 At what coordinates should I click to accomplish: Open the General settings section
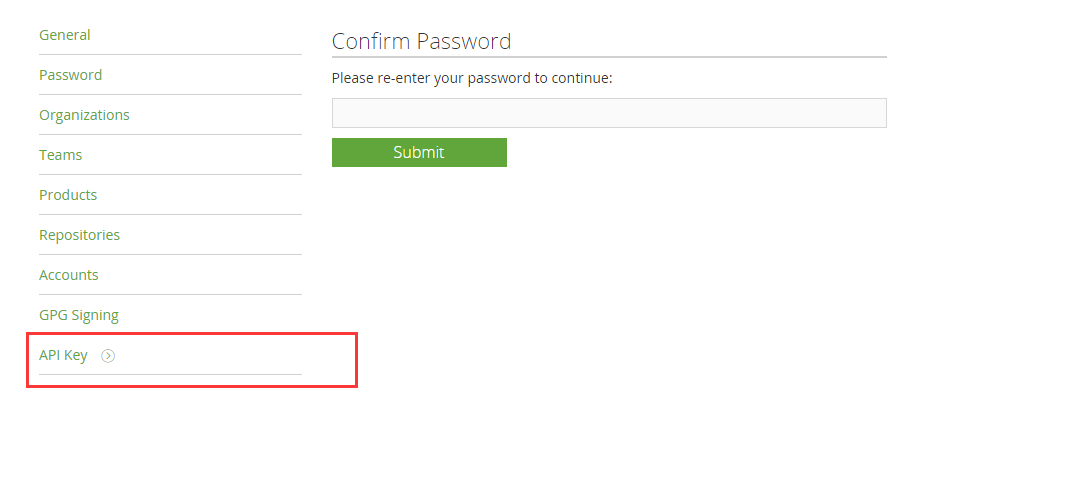pyautogui.click(x=65, y=35)
